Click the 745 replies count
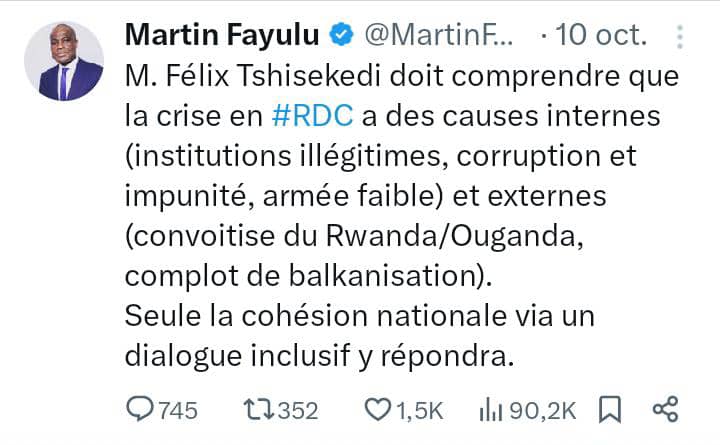The width and height of the screenshot is (720, 445). tap(177, 410)
